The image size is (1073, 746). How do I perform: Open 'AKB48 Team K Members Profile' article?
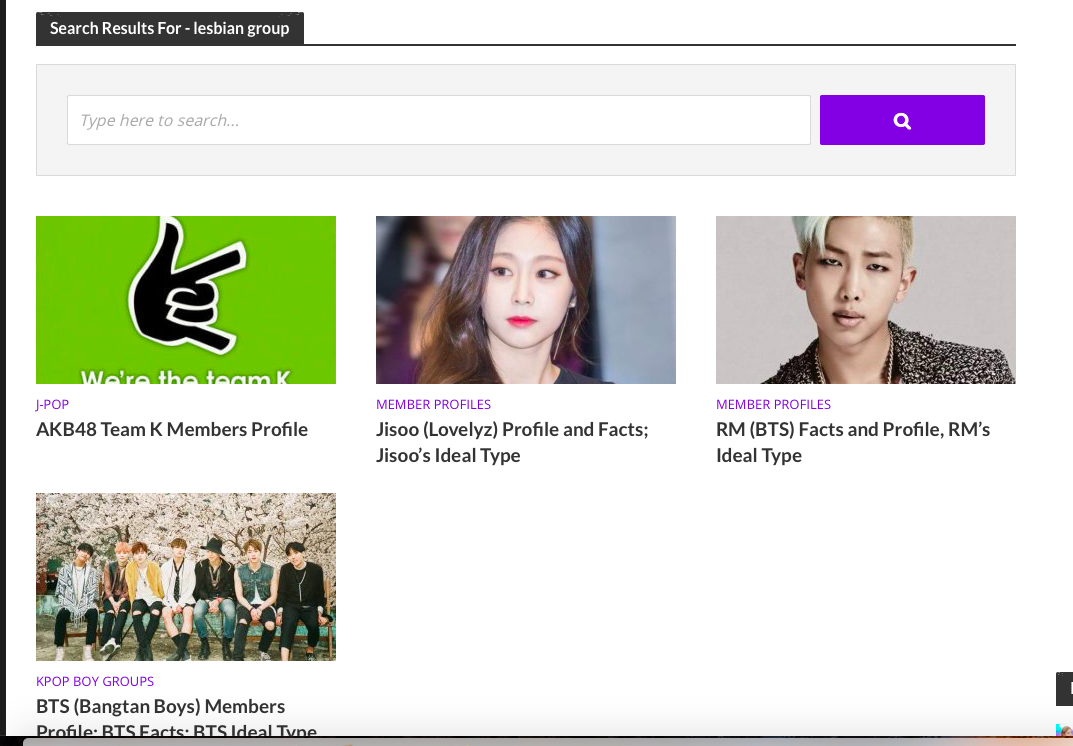pos(172,429)
